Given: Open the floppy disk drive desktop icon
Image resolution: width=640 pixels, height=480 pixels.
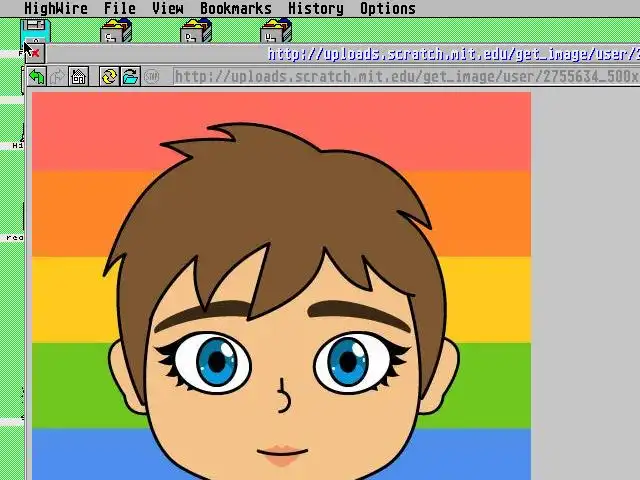Looking at the screenshot, I should point(36,31).
